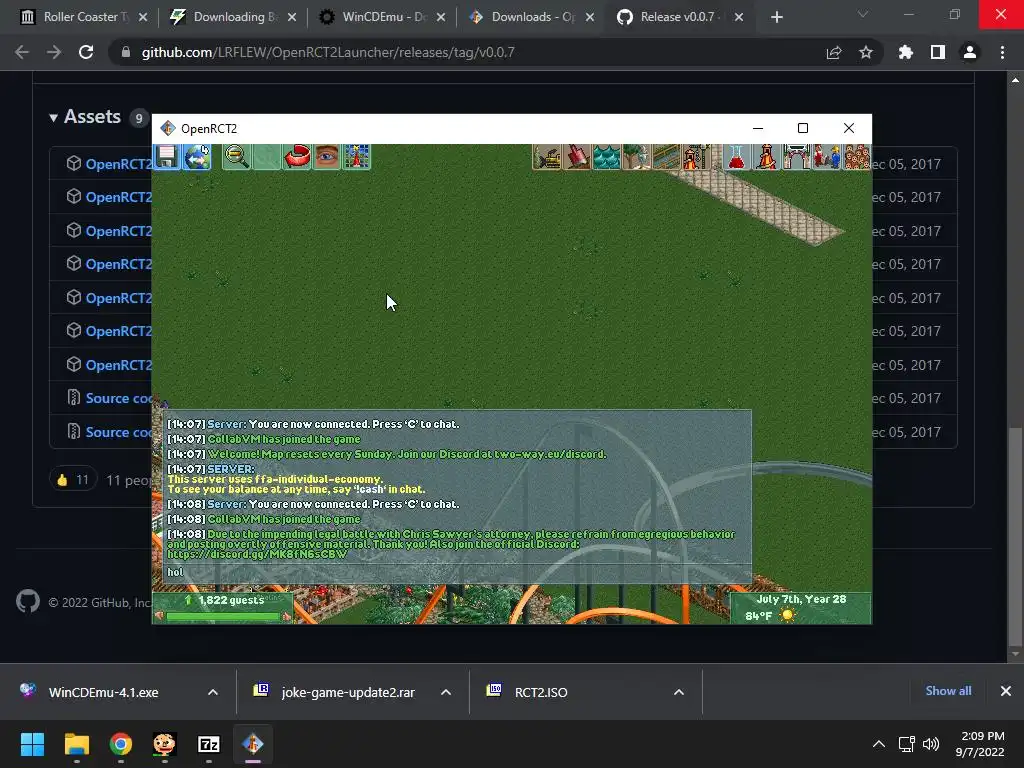Switch to WinCDEmu browser tab

383,17
